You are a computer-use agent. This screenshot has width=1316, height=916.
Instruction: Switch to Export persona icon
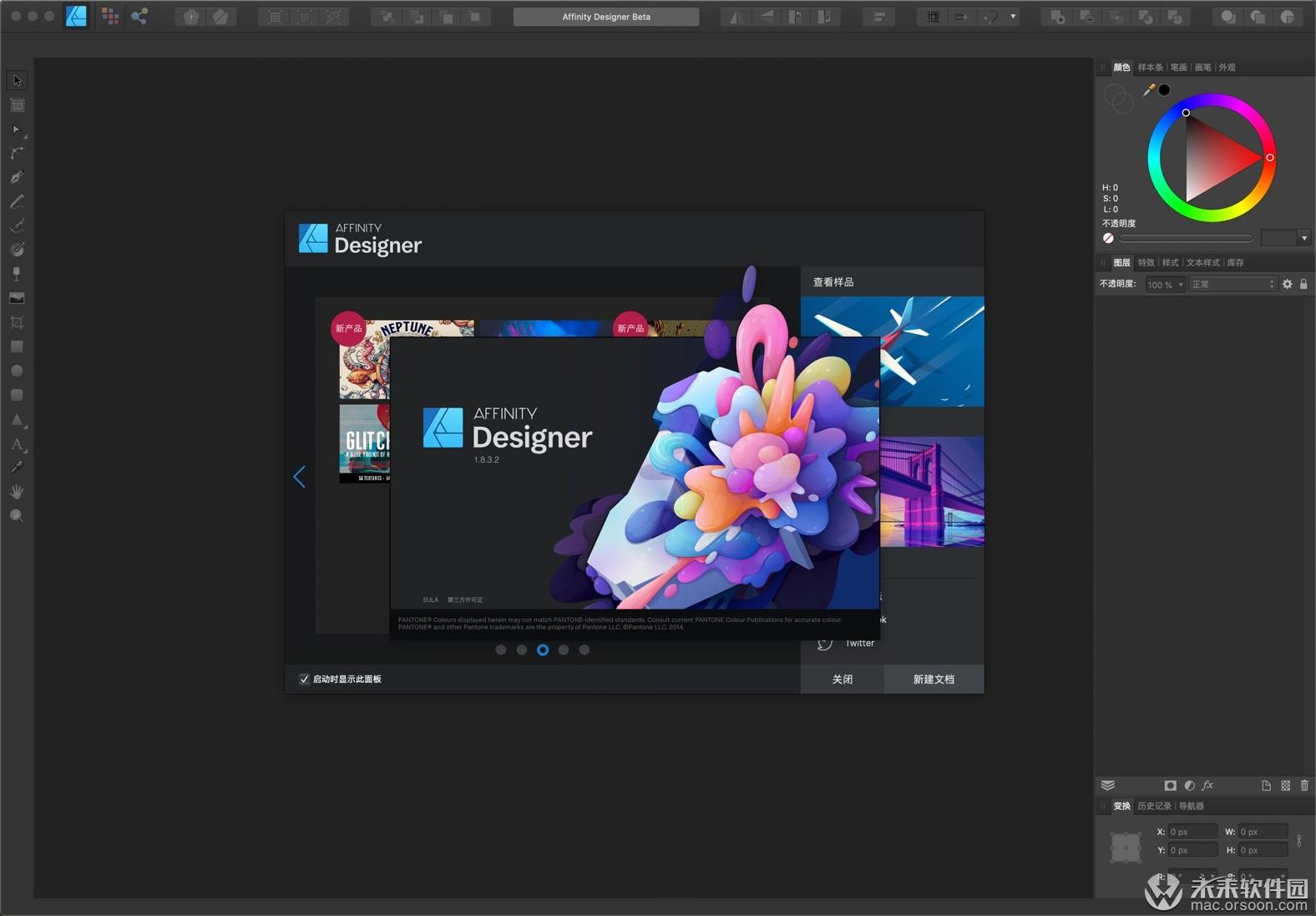coord(139,16)
